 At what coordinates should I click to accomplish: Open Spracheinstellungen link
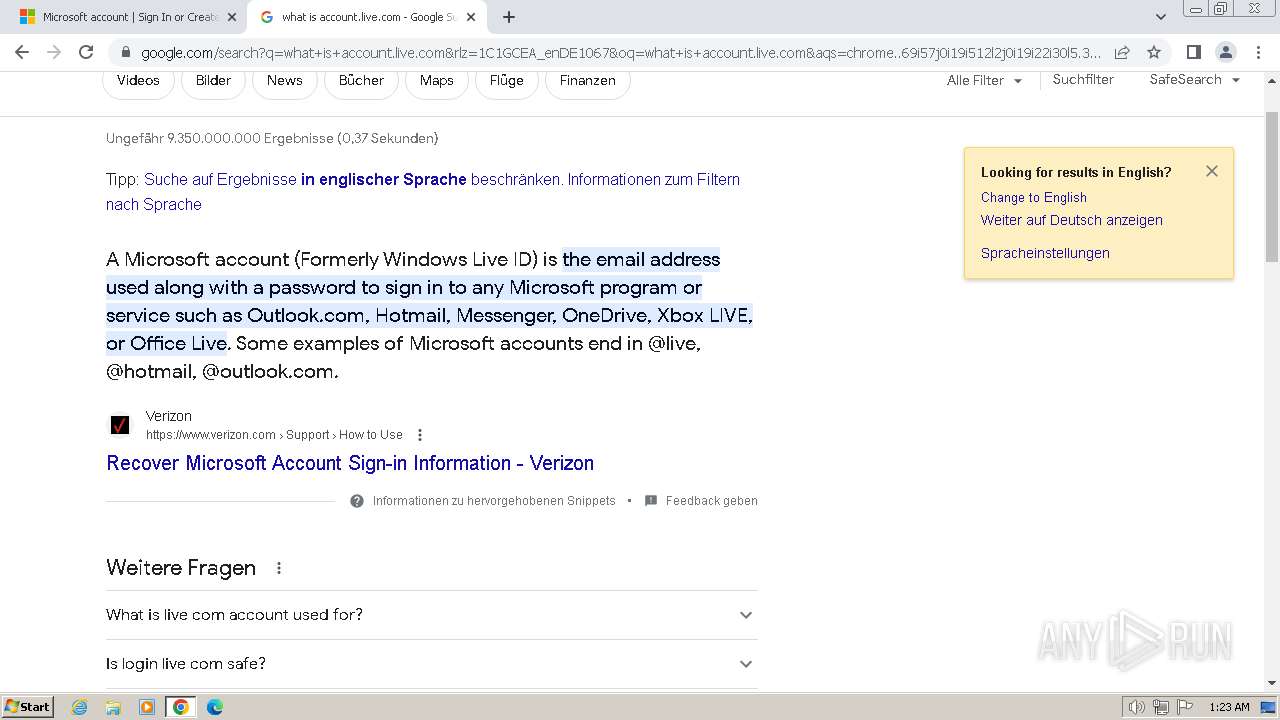(x=1045, y=253)
